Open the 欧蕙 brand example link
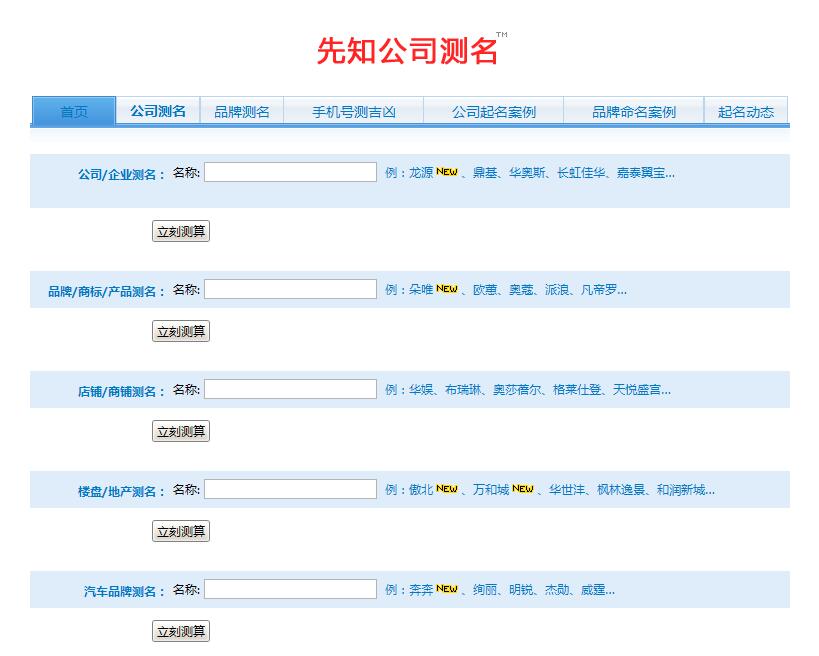Image resolution: width=819 pixels, height=656 pixels. [485, 290]
